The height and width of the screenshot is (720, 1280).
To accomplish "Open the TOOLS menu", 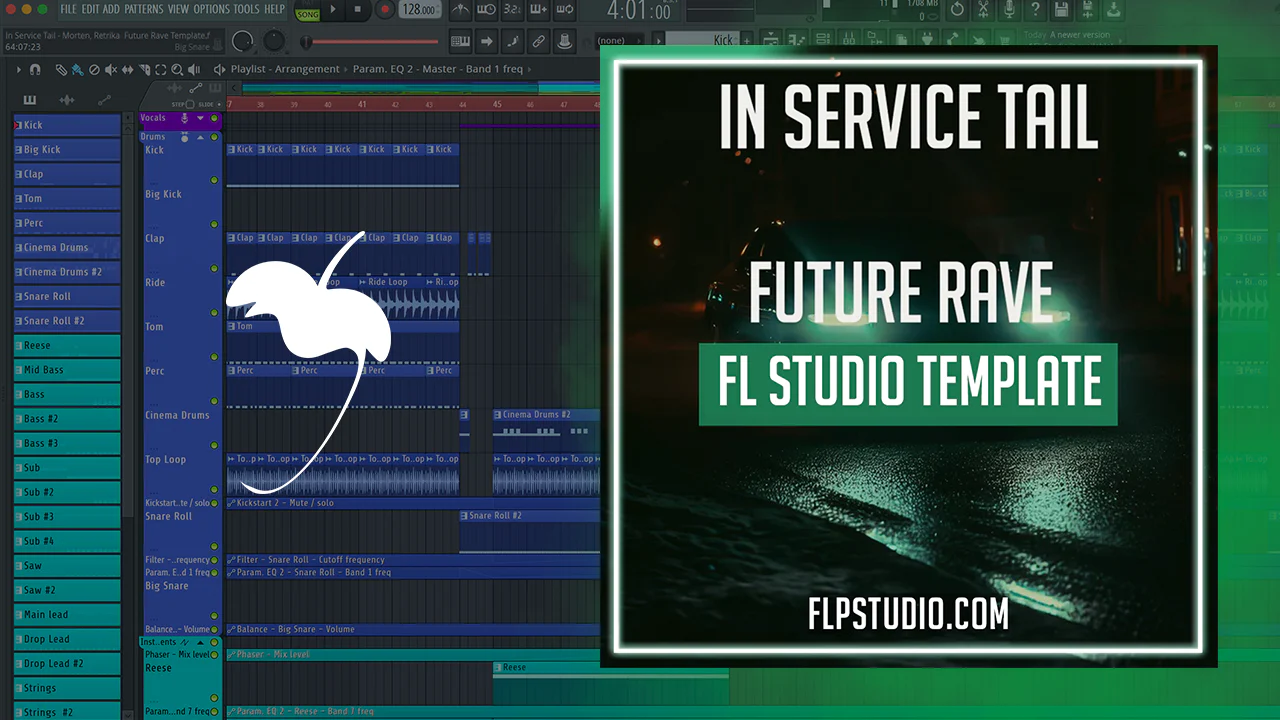I will click(246, 9).
